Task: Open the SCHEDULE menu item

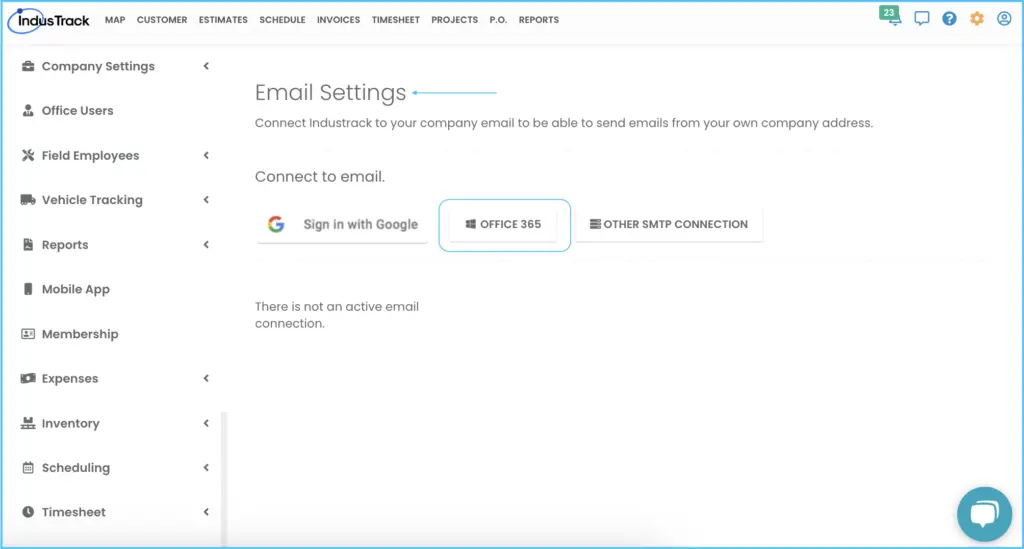Action: pyautogui.click(x=282, y=20)
